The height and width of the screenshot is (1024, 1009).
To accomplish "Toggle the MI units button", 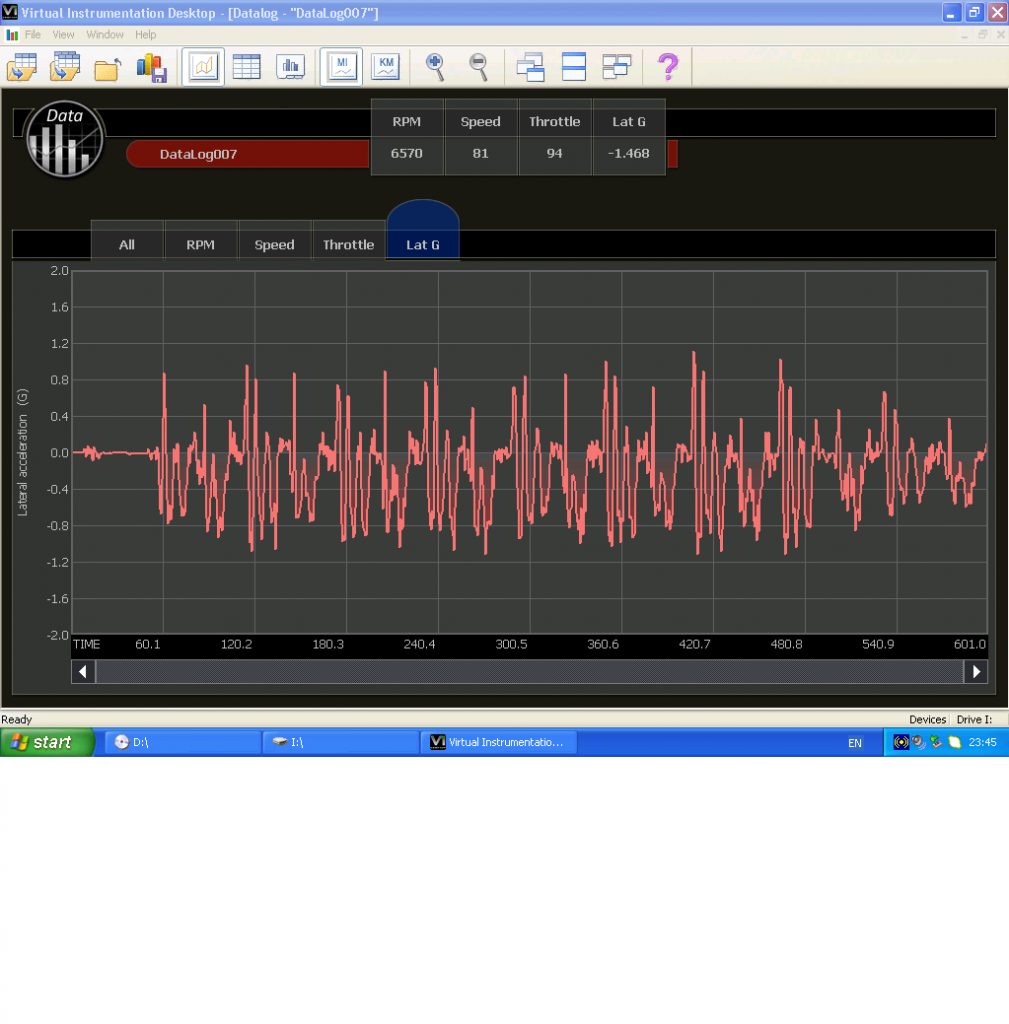I will pos(341,67).
